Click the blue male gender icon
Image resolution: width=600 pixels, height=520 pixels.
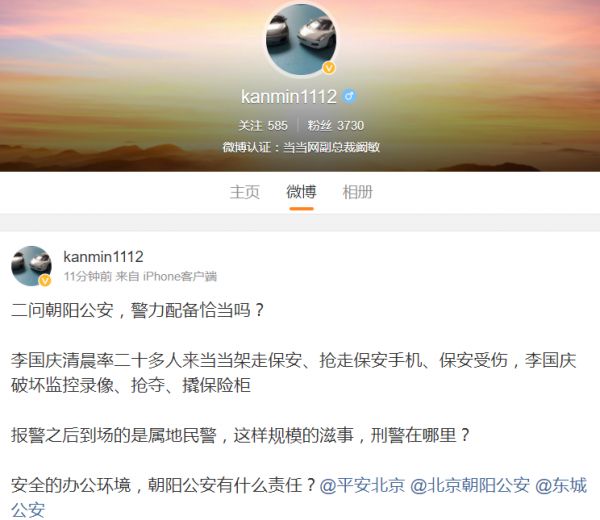click(349, 96)
